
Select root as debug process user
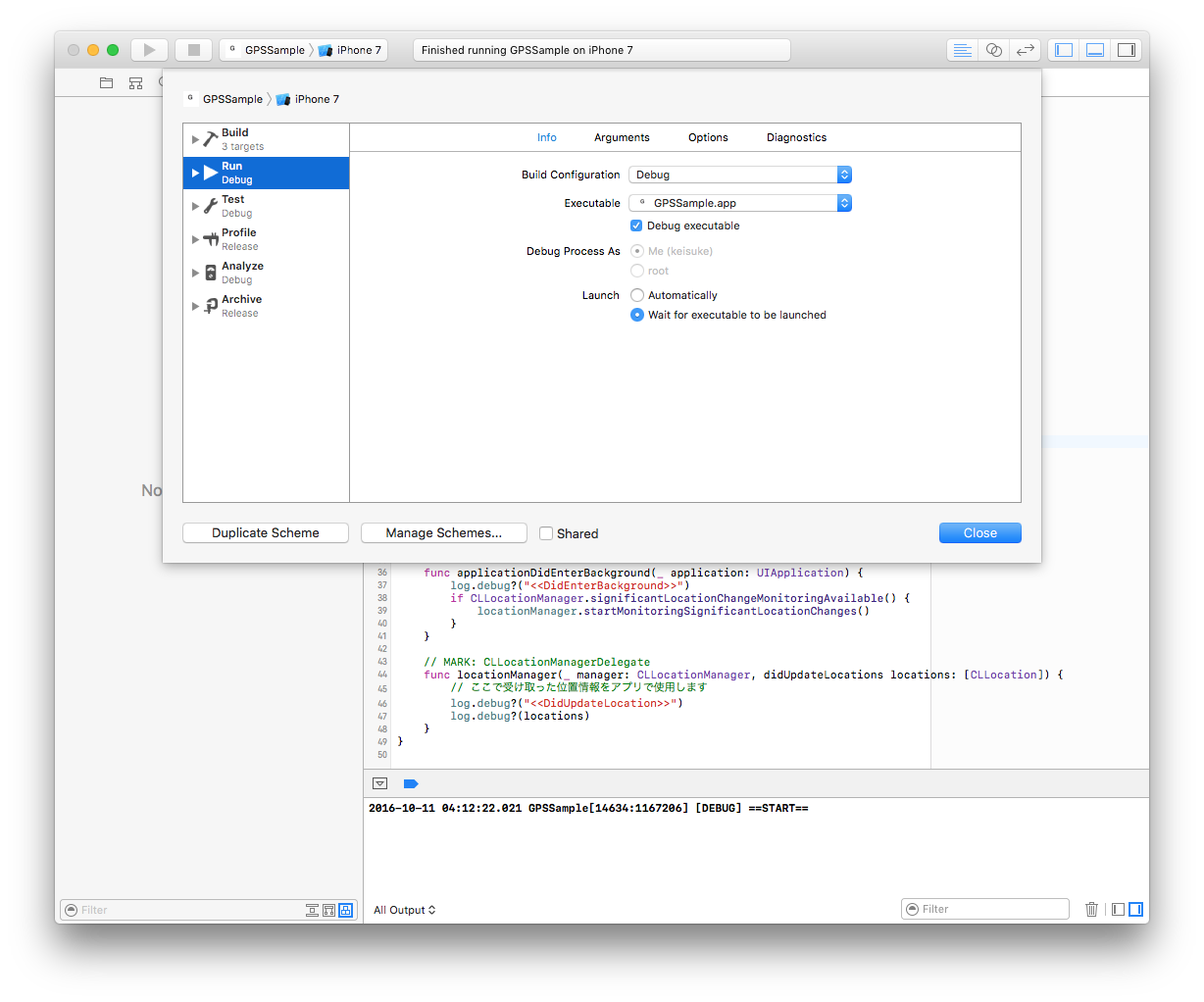coord(637,271)
